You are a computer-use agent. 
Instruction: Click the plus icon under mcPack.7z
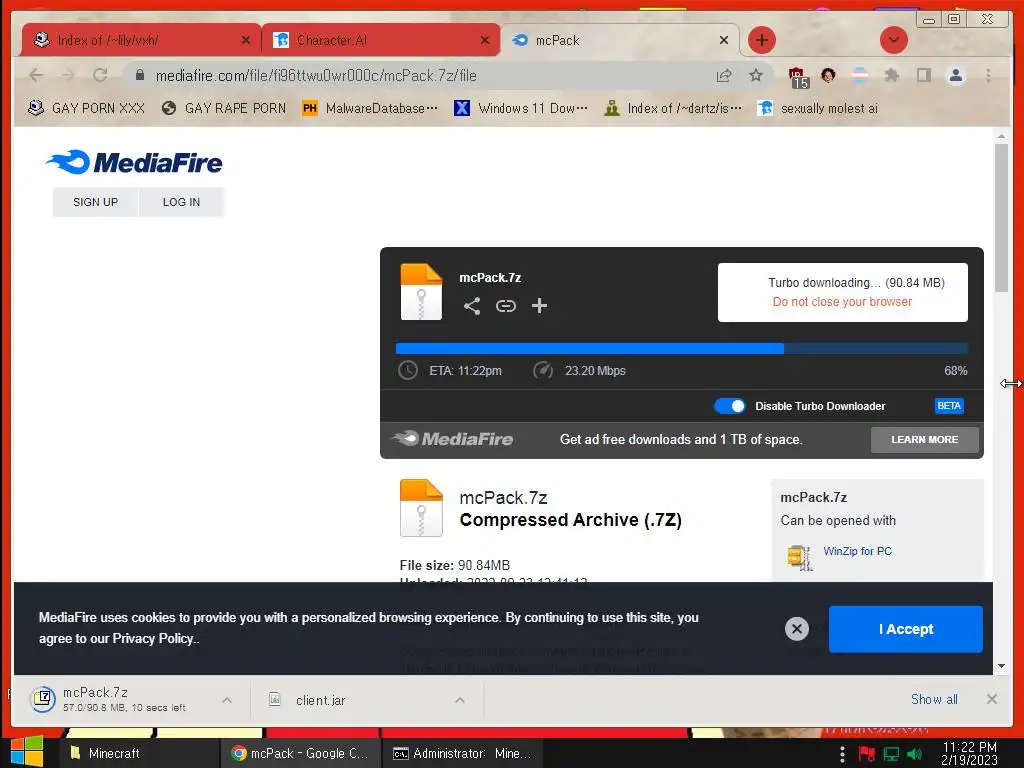pyautogui.click(x=539, y=306)
